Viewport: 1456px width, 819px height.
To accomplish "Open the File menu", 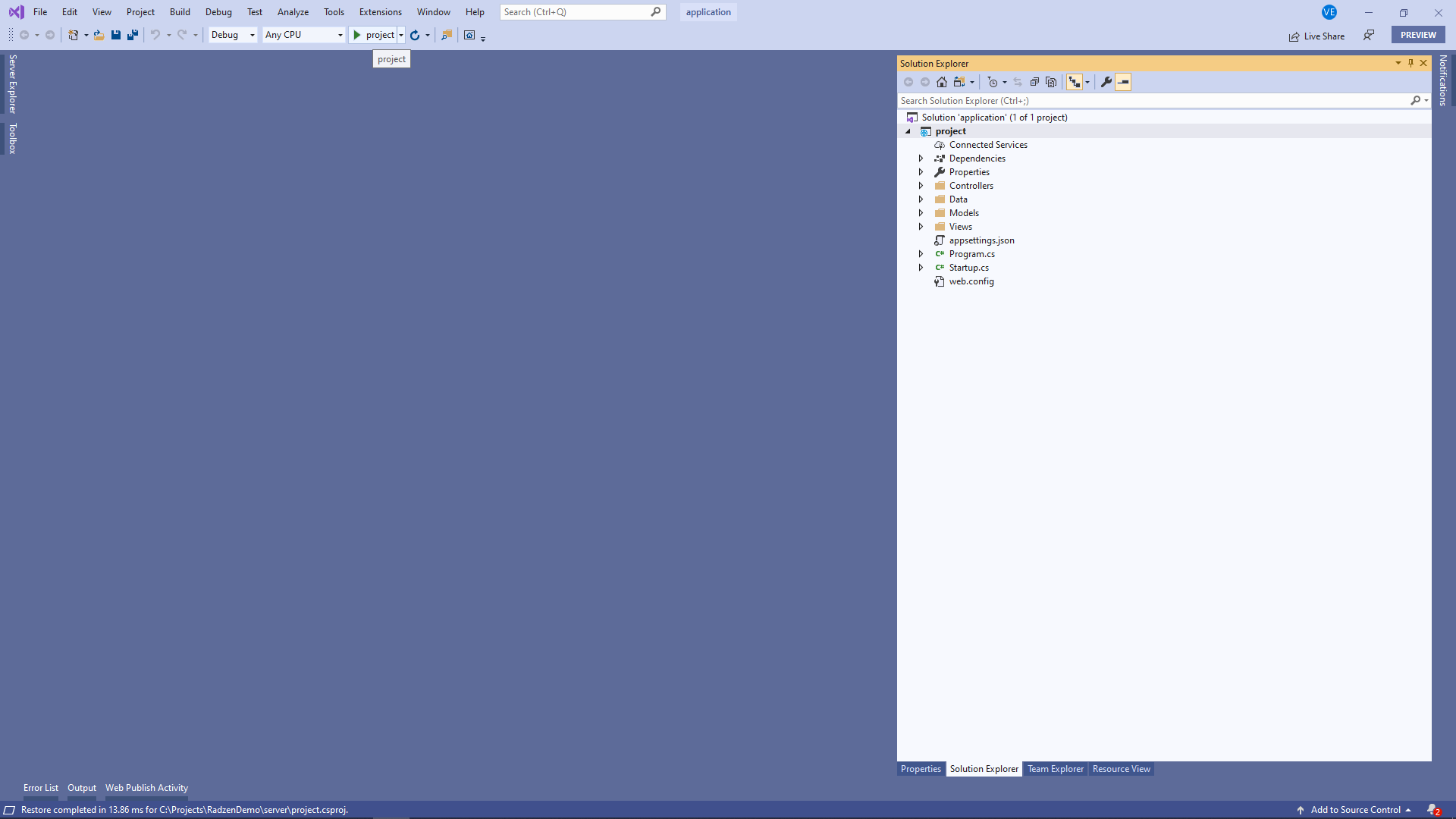I will [x=40, y=12].
